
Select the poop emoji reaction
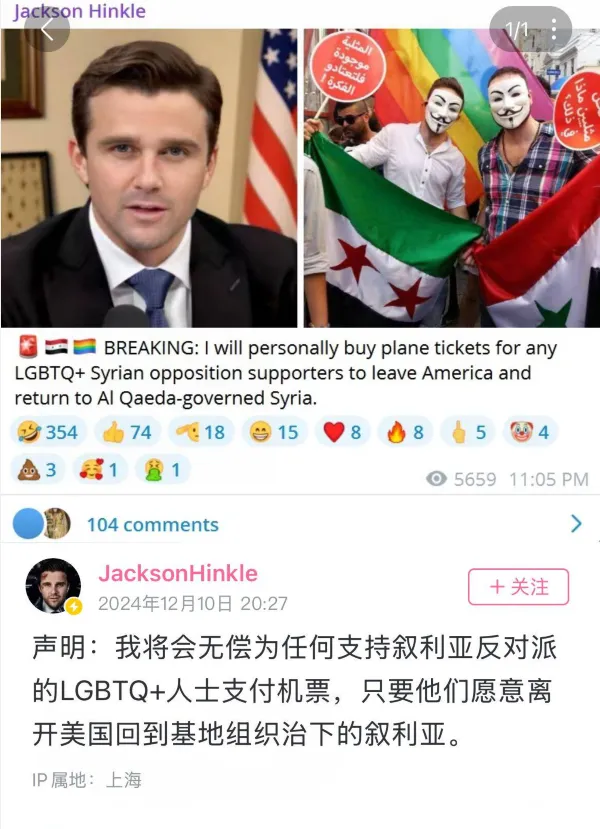[x=38, y=469]
